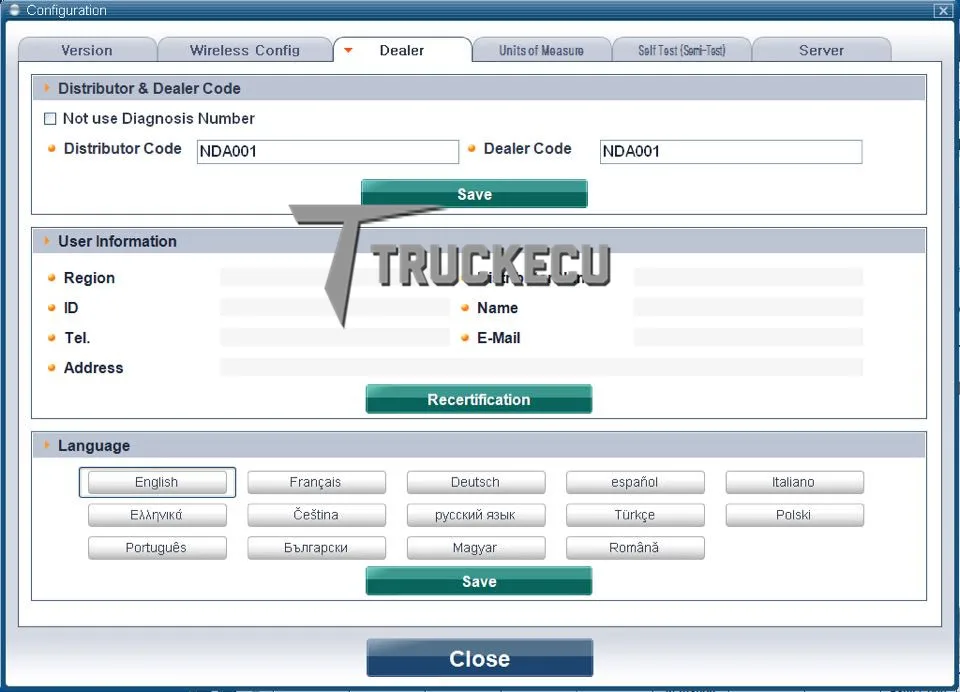Select Deutsch language
The height and width of the screenshot is (692, 960).
(476, 482)
